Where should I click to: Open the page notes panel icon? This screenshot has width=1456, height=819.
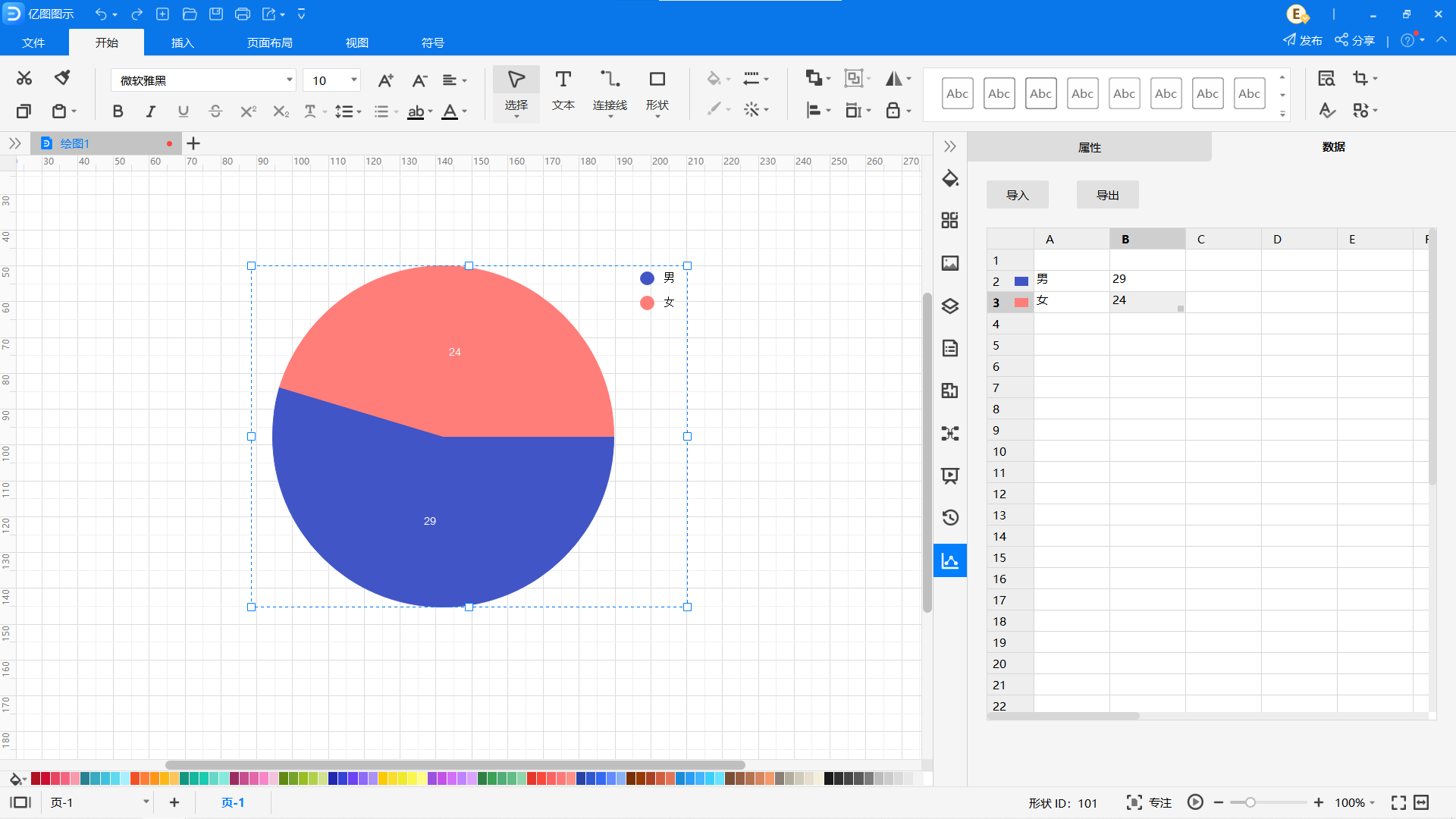click(x=950, y=348)
